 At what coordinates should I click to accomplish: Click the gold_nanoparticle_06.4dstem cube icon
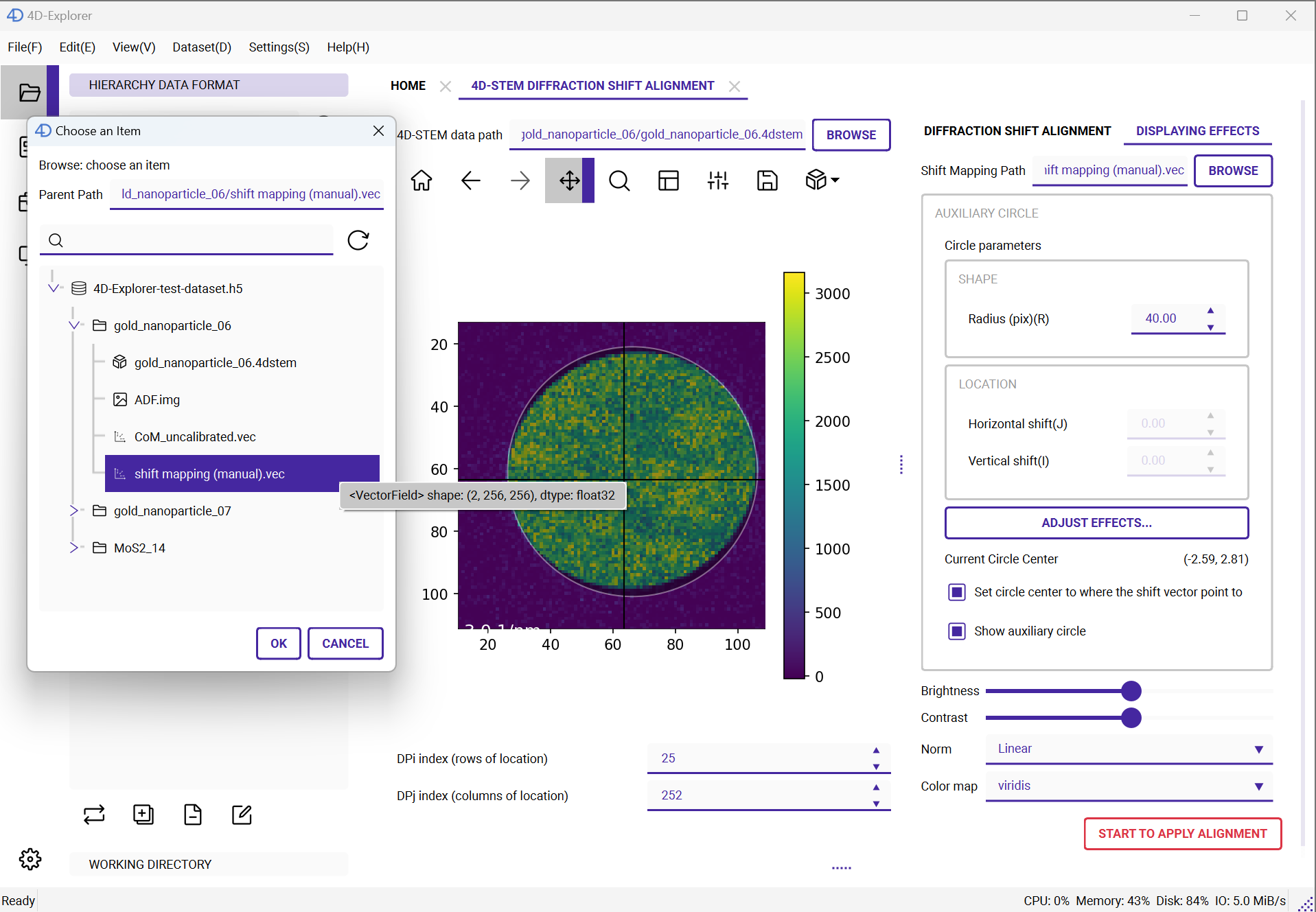[120, 362]
